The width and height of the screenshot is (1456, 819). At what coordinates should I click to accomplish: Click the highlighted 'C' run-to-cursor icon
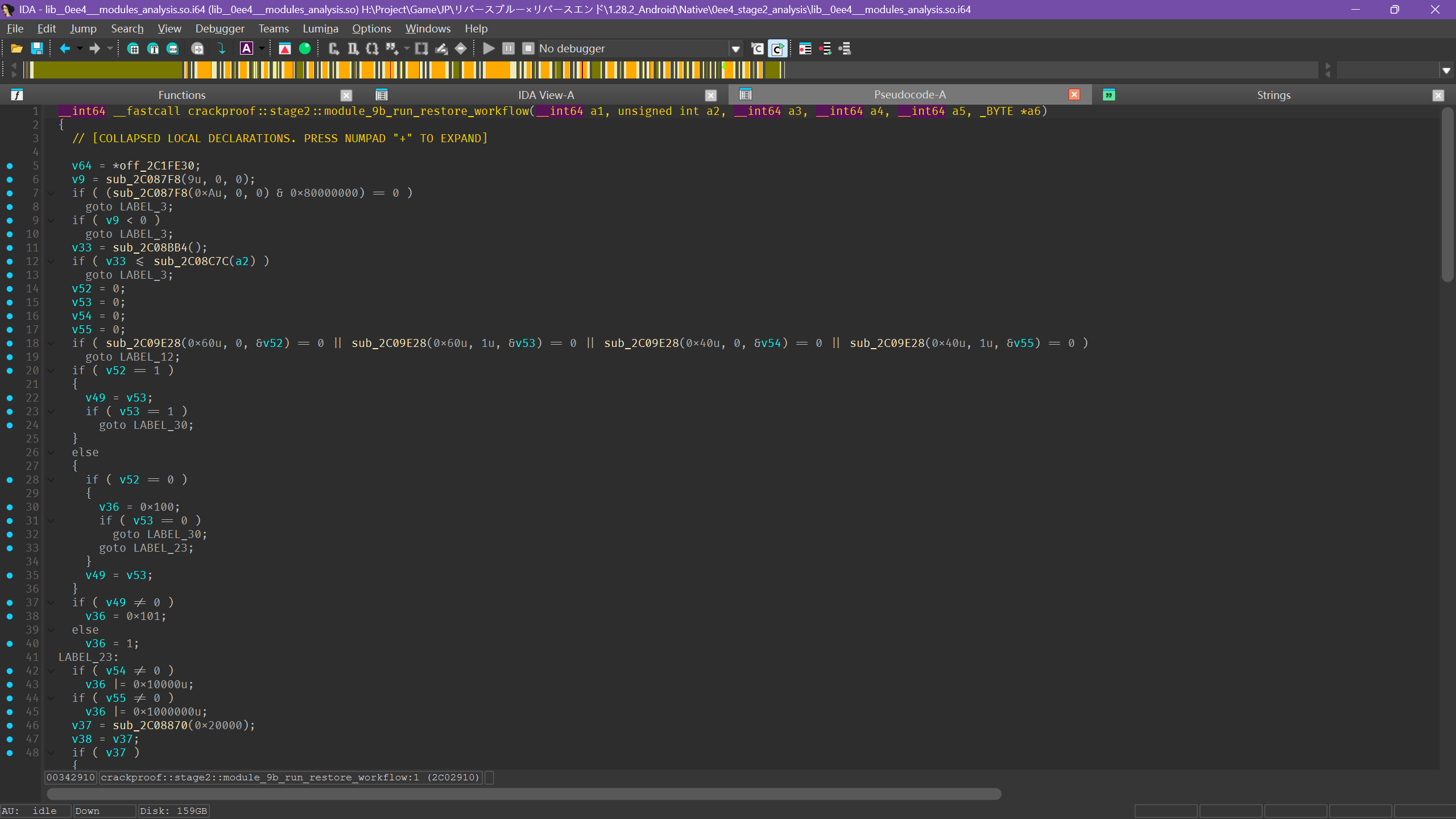(x=777, y=49)
